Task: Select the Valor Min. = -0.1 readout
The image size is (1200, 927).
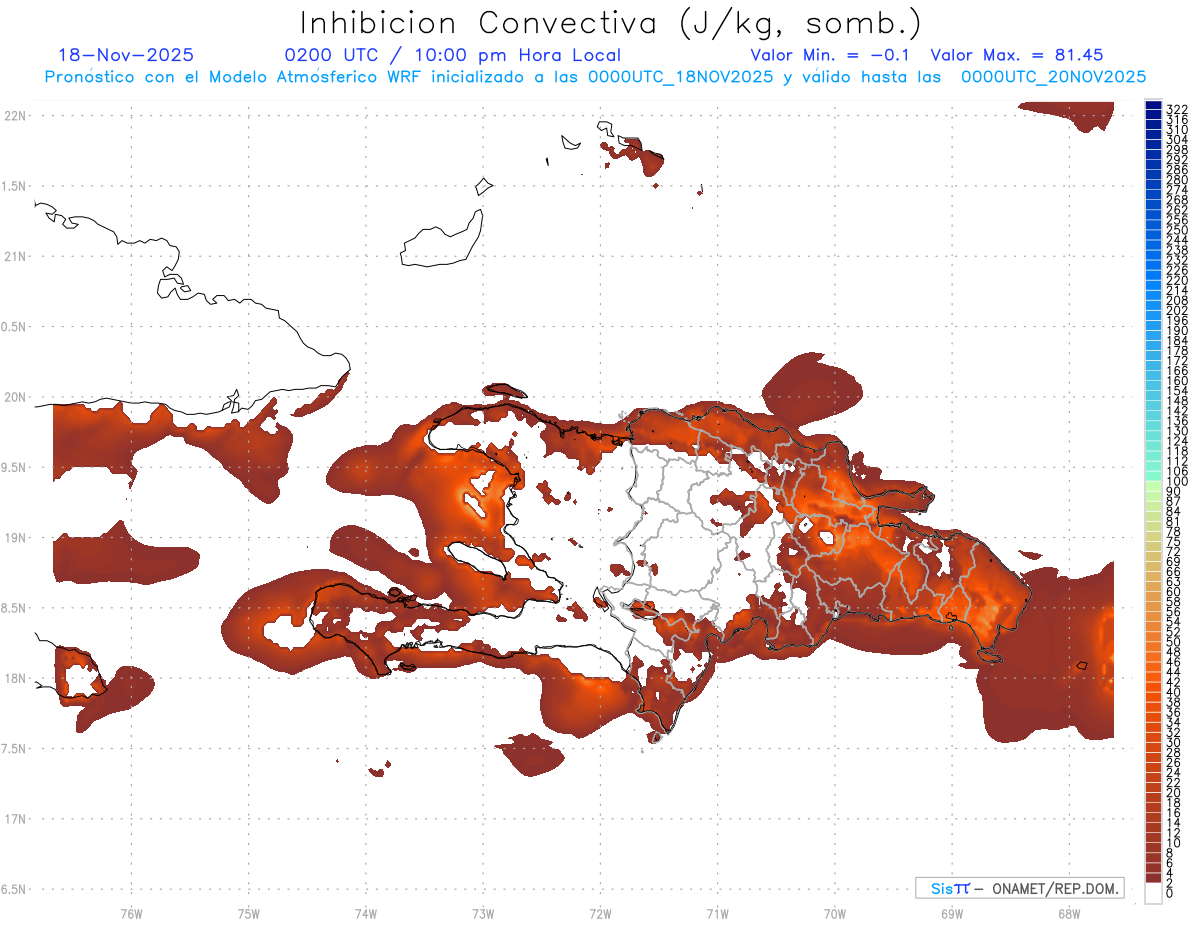Action: 830,55
